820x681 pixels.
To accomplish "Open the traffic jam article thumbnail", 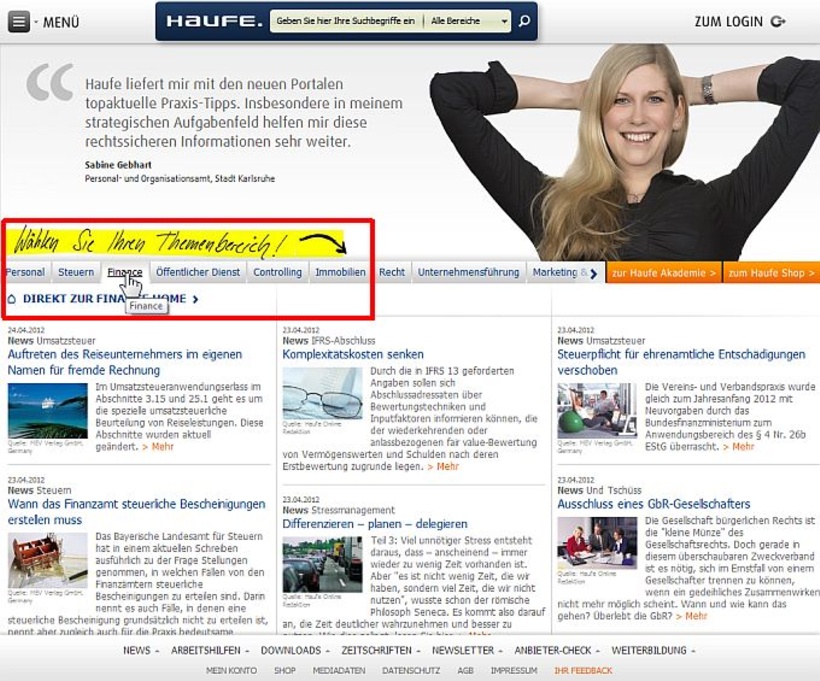I will pos(322,564).
